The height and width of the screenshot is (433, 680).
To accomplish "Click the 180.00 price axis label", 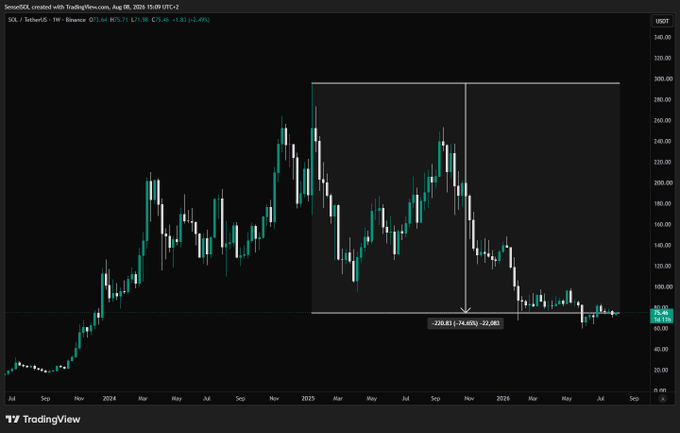I will [x=663, y=204].
